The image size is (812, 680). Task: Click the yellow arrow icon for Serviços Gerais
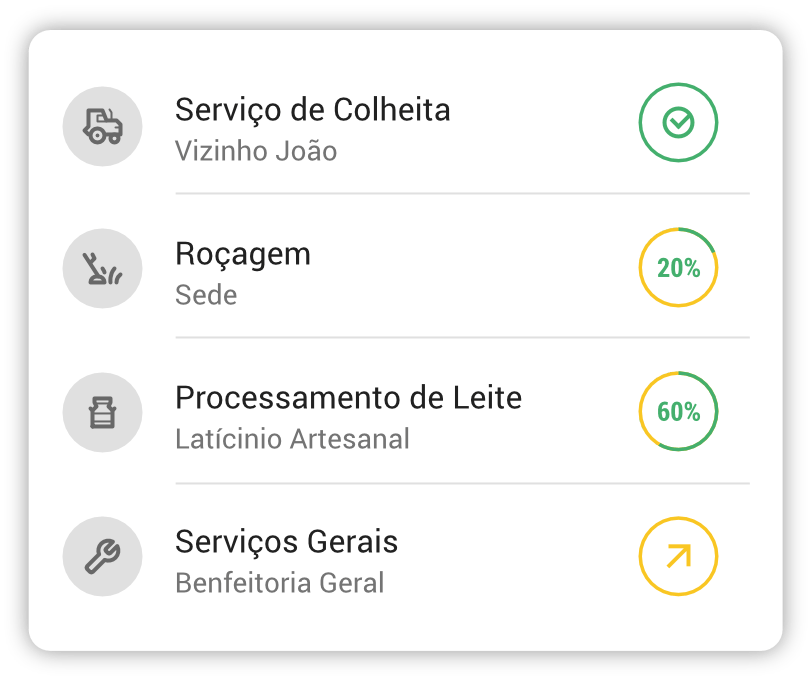[678, 556]
